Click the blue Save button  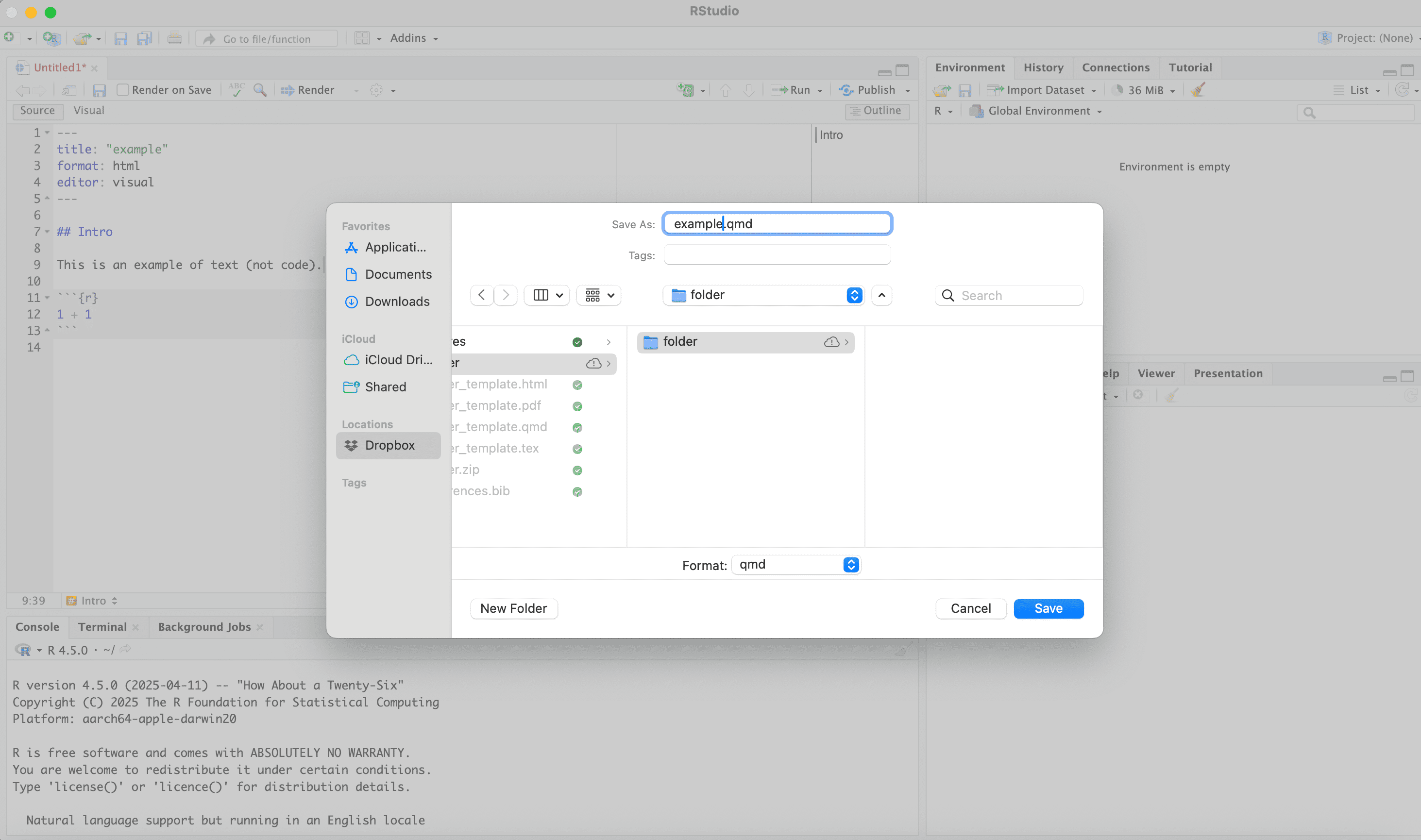pos(1048,608)
